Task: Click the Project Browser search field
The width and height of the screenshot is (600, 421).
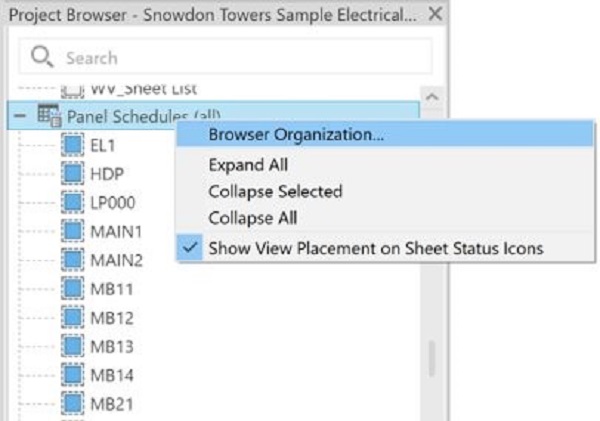Action: pos(240,57)
